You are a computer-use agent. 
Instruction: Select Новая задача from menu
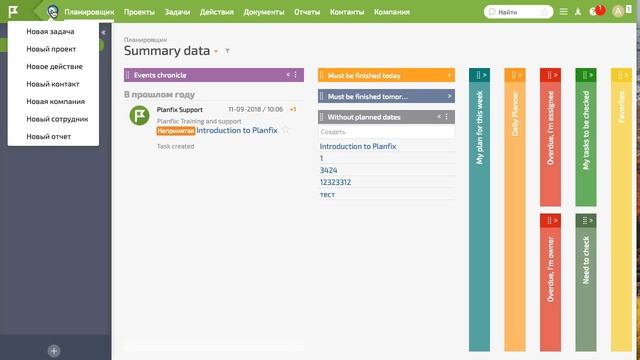50,31
